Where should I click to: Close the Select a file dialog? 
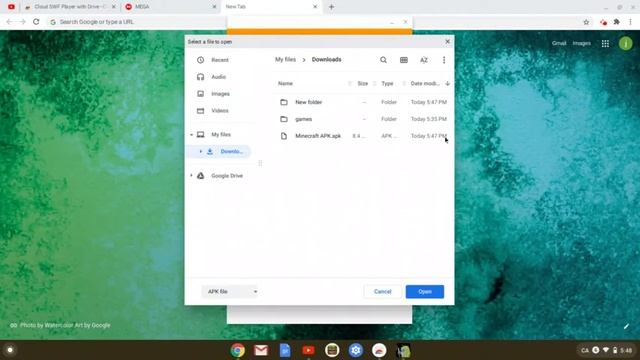tap(447, 42)
